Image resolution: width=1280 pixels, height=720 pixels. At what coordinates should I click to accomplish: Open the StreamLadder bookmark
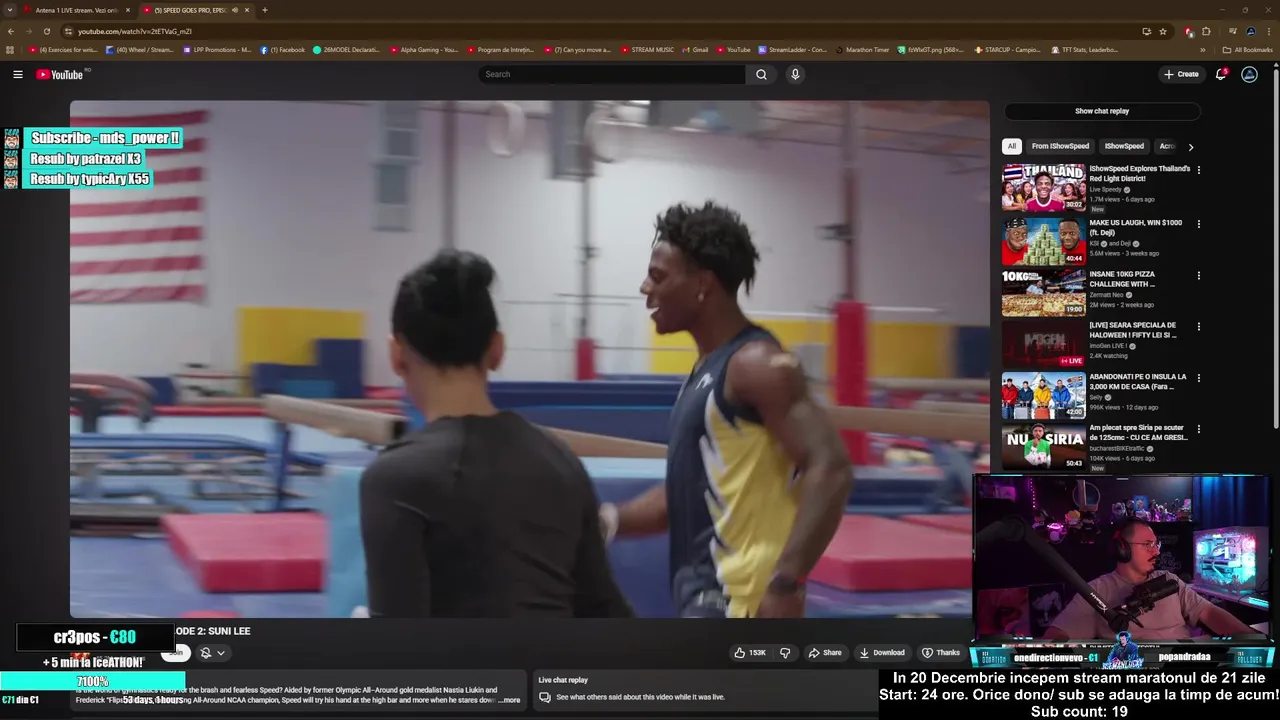tap(792, 49)
